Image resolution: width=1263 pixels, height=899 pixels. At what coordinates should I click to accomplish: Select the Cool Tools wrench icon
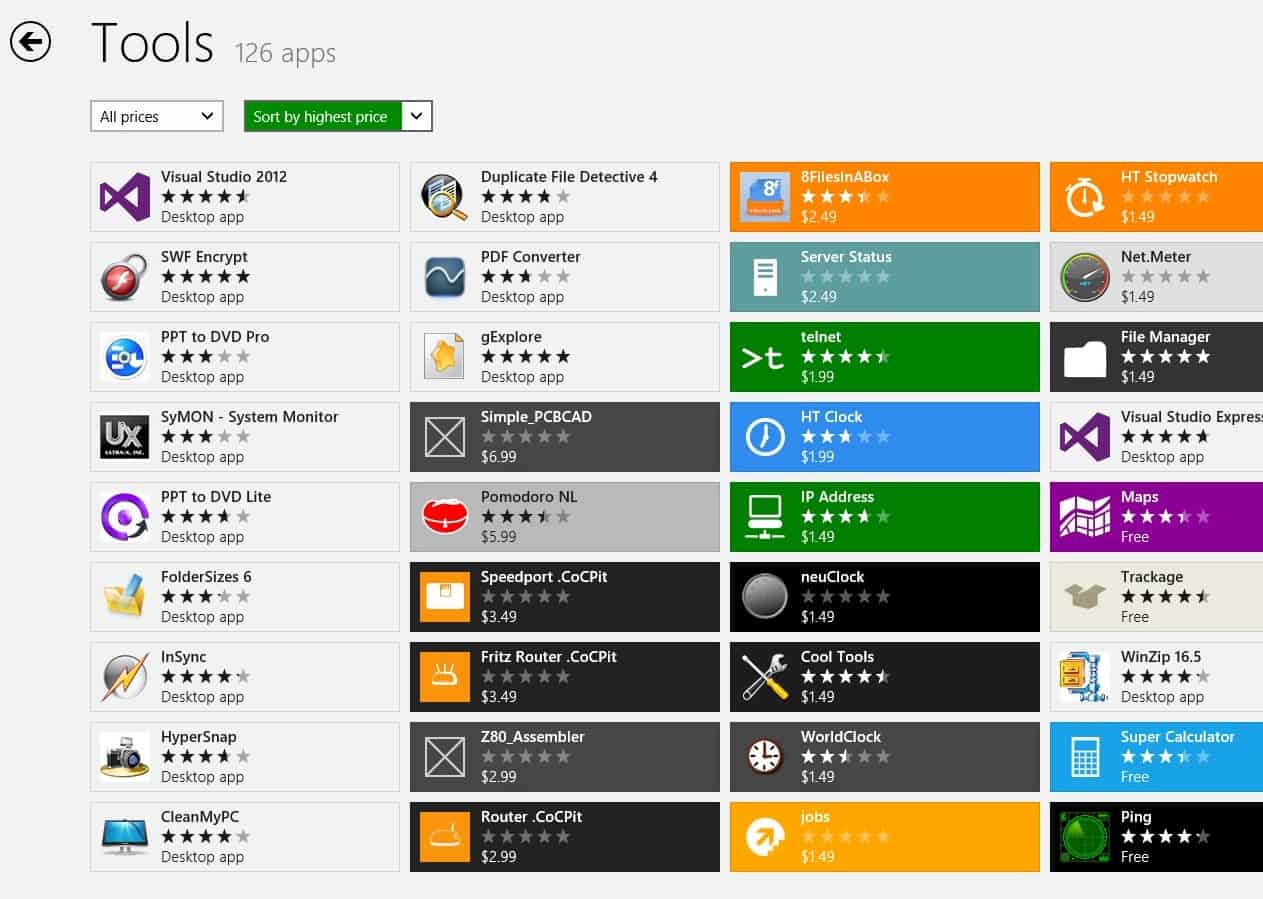(x=765, y=677)
